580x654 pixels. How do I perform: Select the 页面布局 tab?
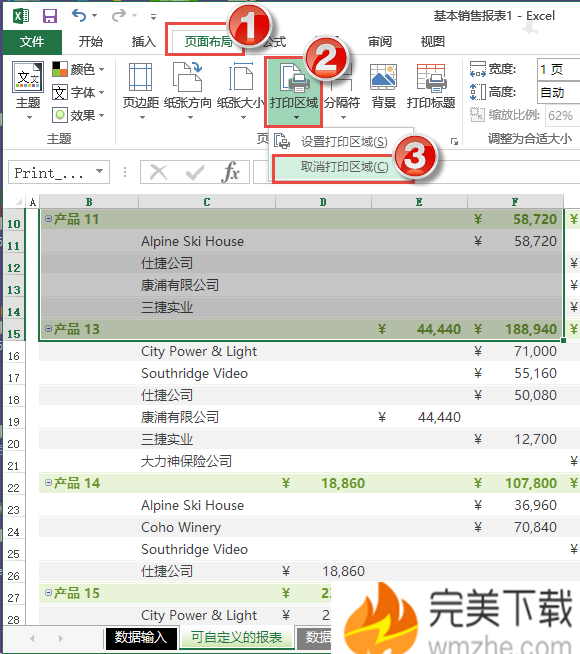pyautogui.click(x=208, y=41)
